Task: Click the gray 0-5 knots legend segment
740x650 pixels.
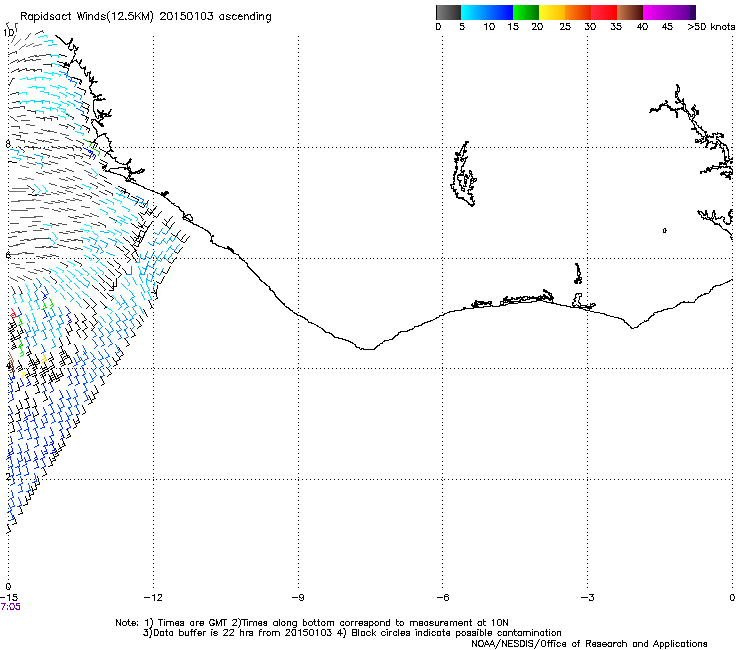Action: tap(448, 12)
